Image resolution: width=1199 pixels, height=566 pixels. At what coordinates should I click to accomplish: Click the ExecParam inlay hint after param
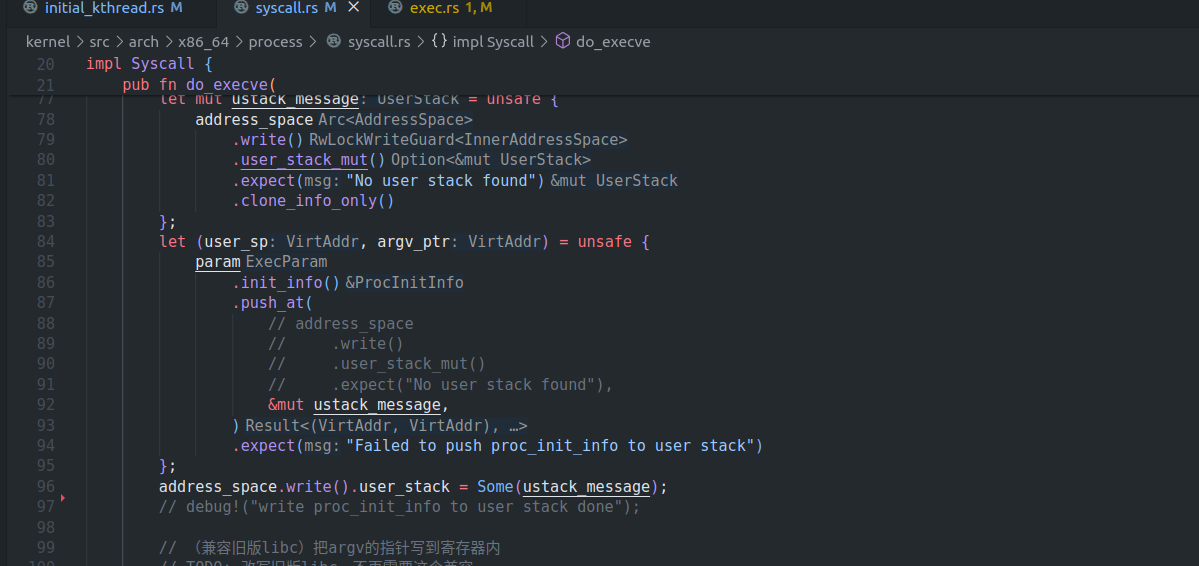[286, 262]
